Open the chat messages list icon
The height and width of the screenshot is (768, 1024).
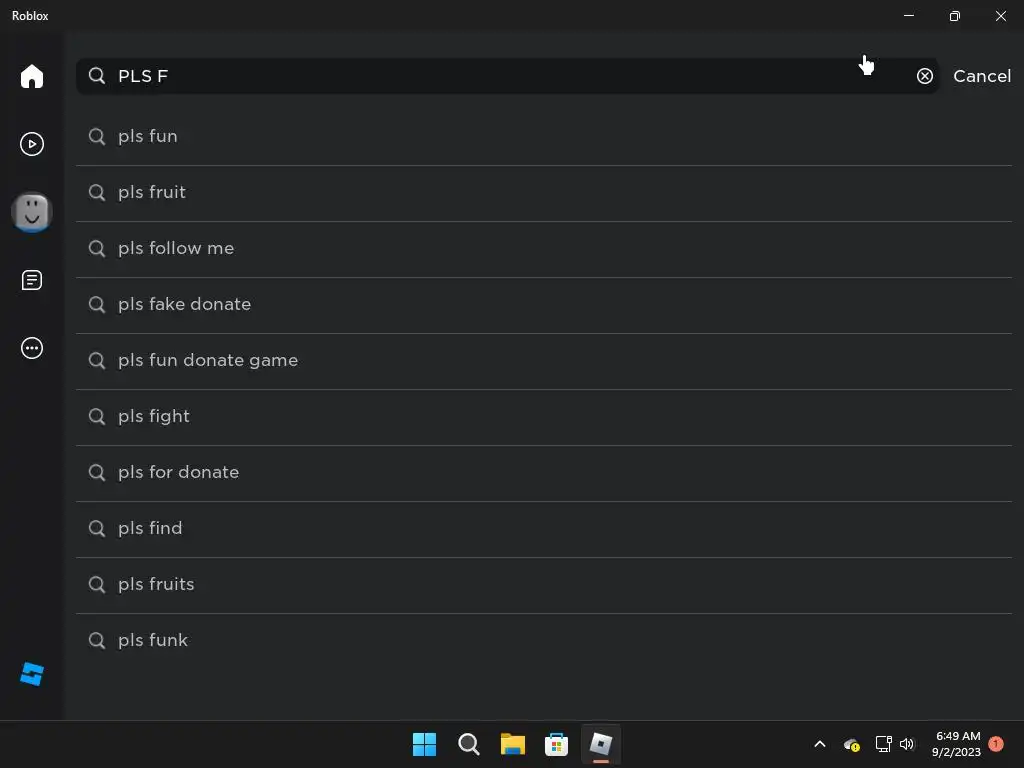click(x=31, y=280)
